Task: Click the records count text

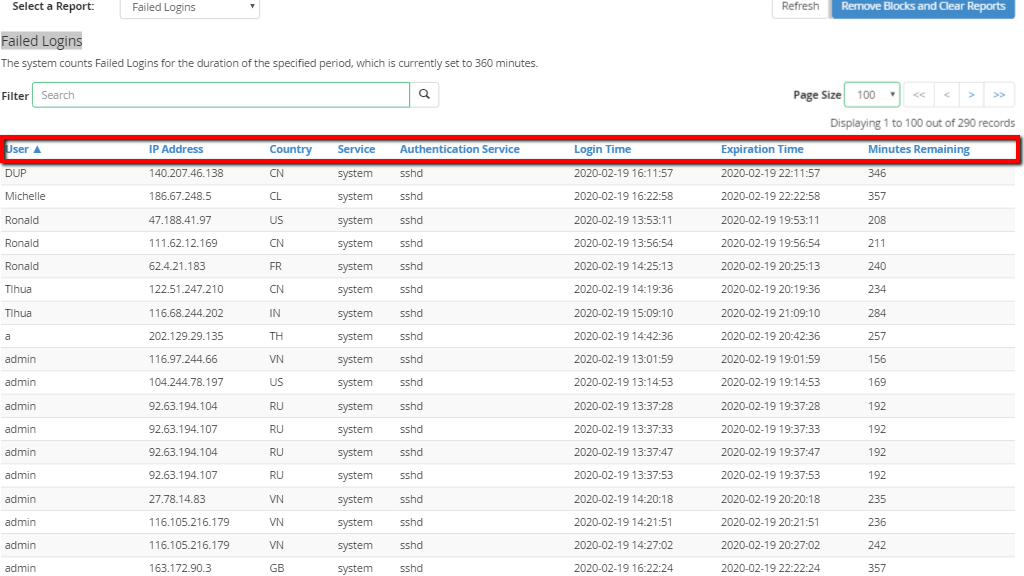Action: click(x=922, y=123)
